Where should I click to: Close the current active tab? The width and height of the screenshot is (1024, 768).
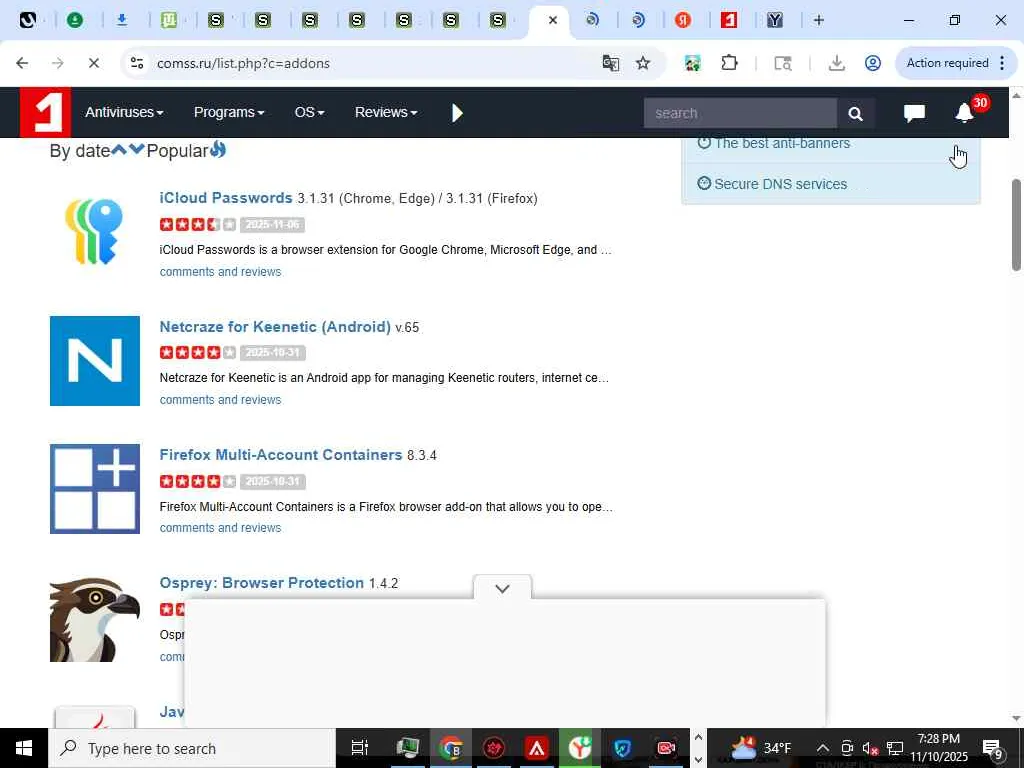[x=552, y=20]
